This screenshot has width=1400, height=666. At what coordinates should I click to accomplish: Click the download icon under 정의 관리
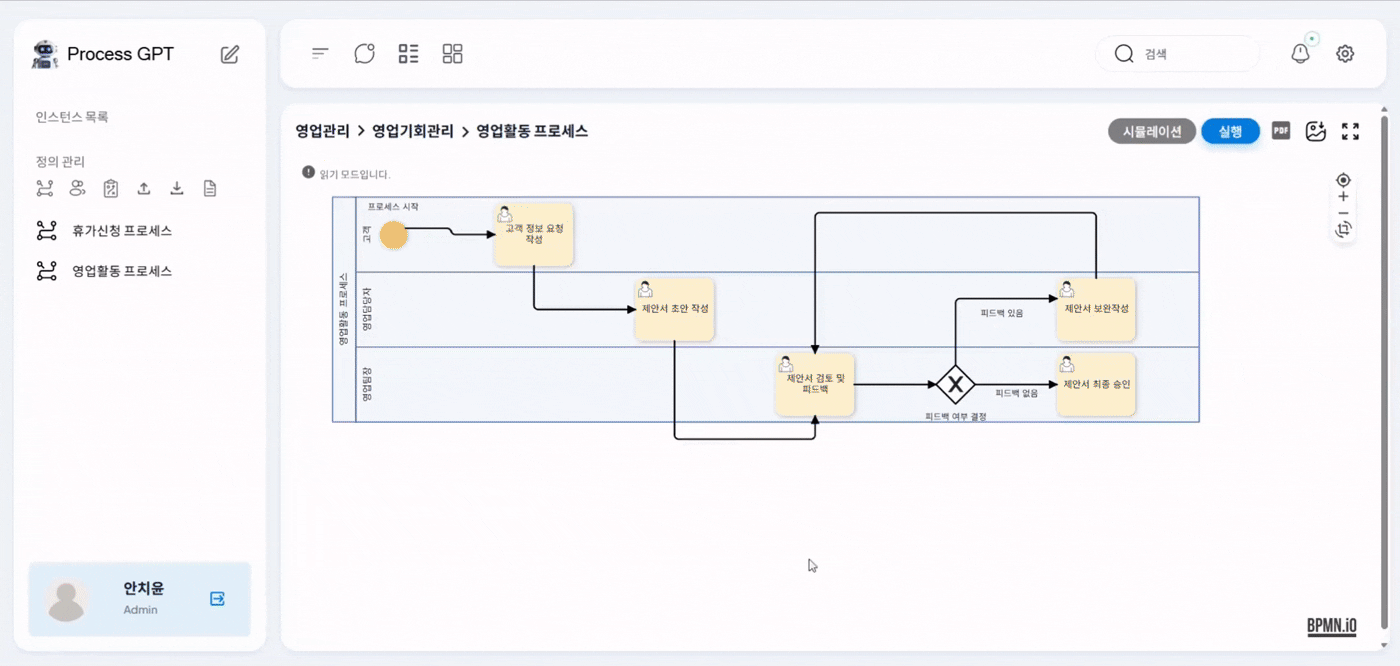coord(177,188)
